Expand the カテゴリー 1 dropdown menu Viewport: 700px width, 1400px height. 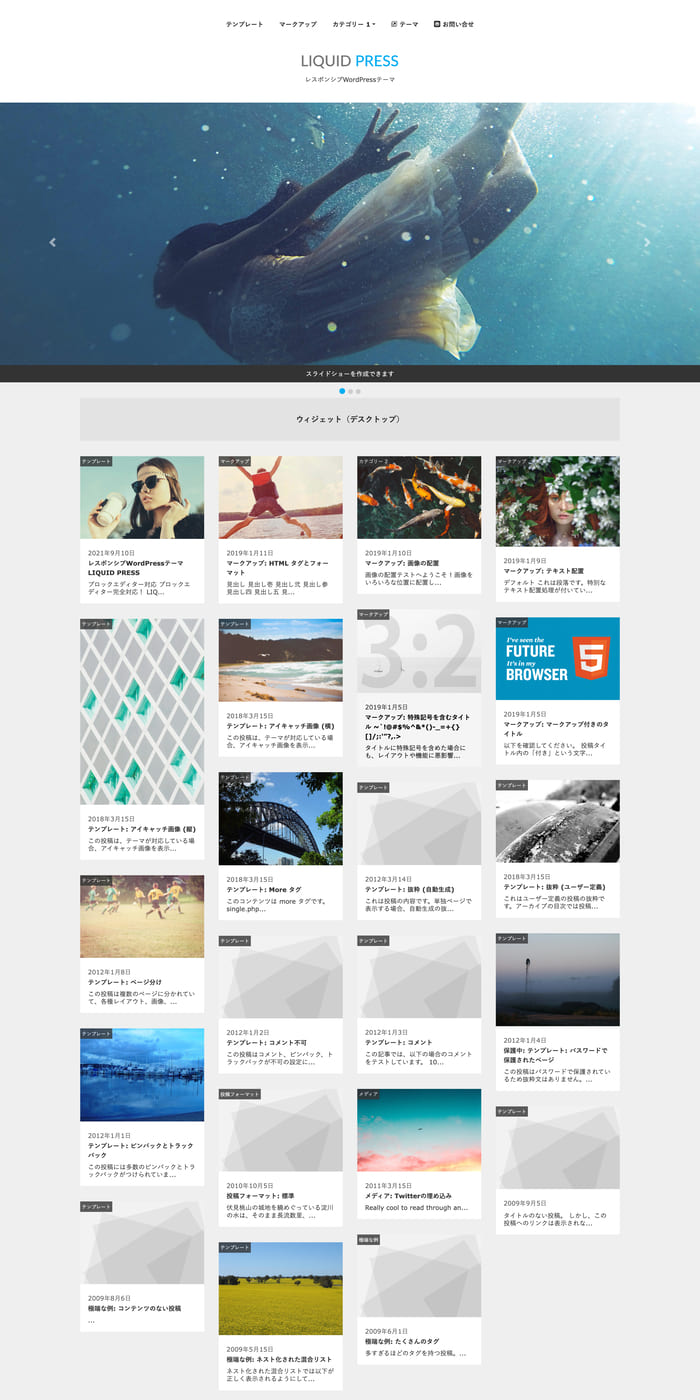tap(354, 24)
